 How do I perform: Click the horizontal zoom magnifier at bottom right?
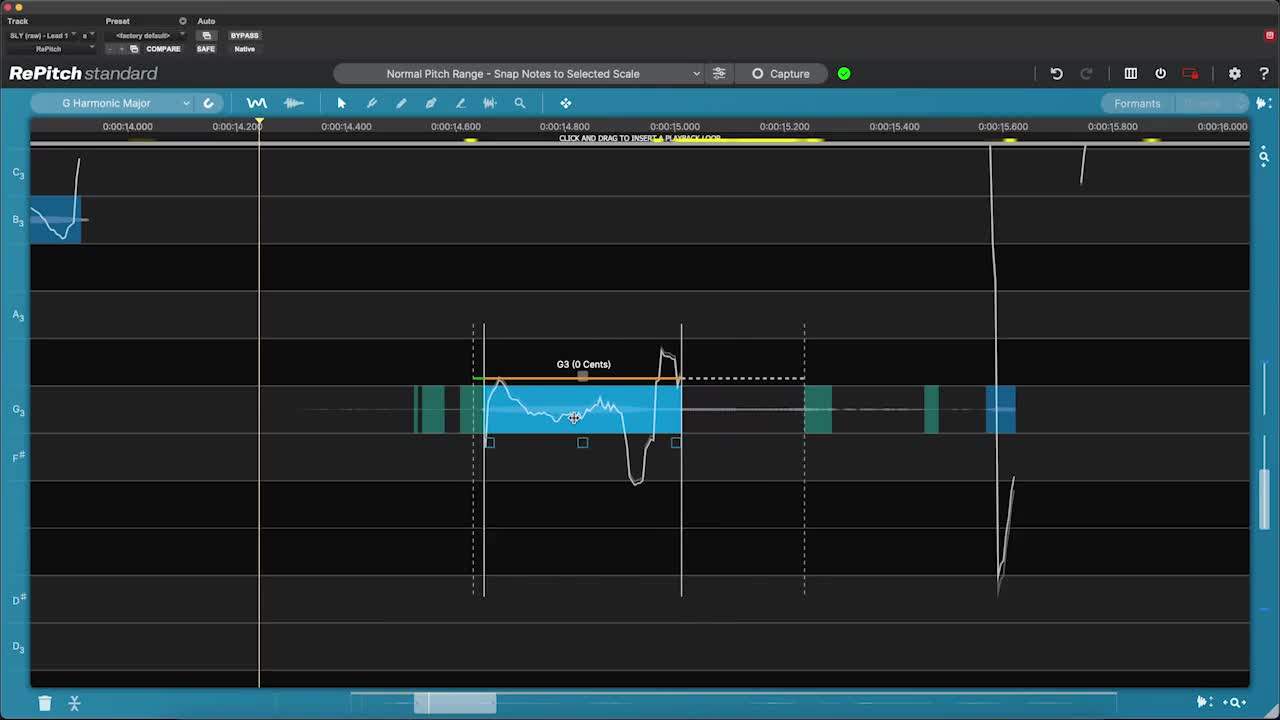[1237, 703]
